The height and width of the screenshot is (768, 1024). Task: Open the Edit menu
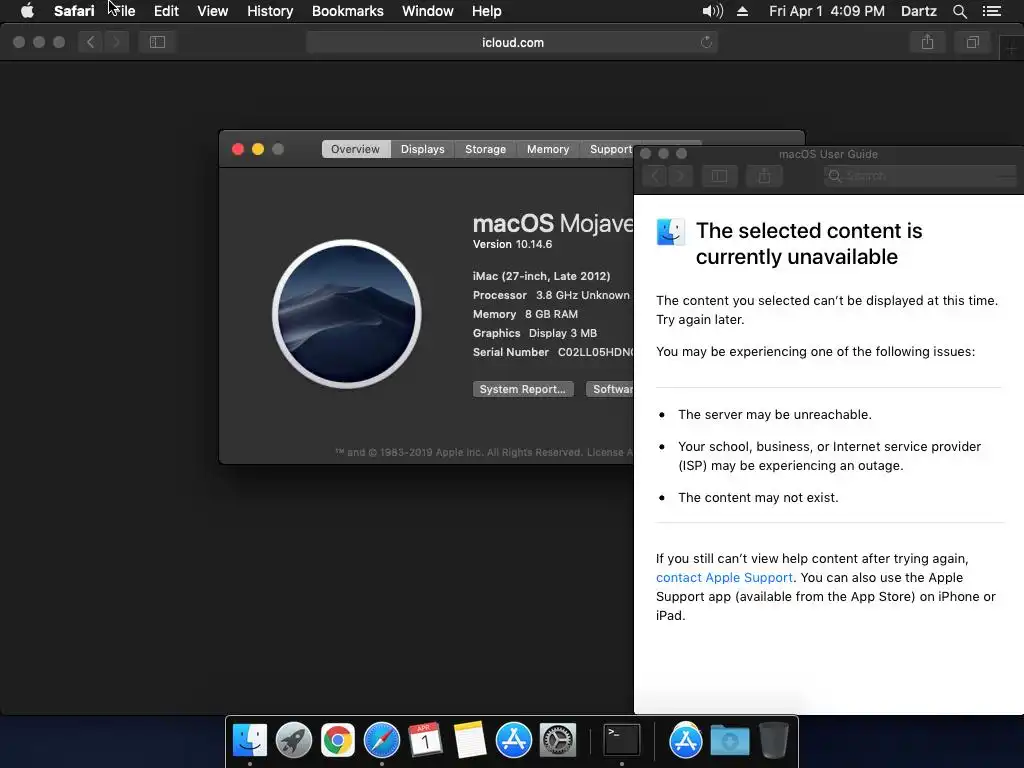coord(166,11)
